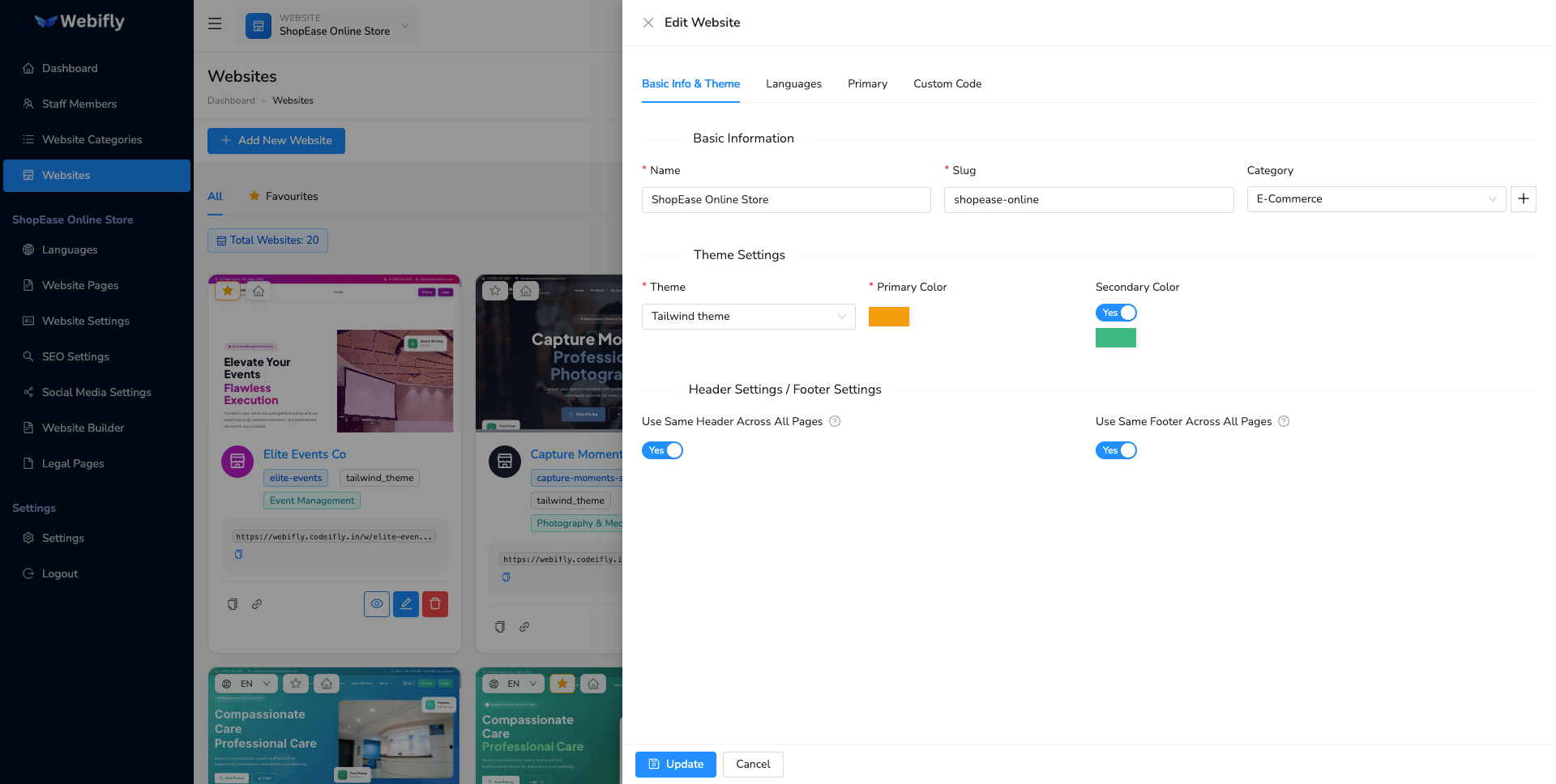The height and width of the screenshot is (784, 1556).
Task: Open Legal Pages from the sidebar
Action: click(x=72, y=463)
